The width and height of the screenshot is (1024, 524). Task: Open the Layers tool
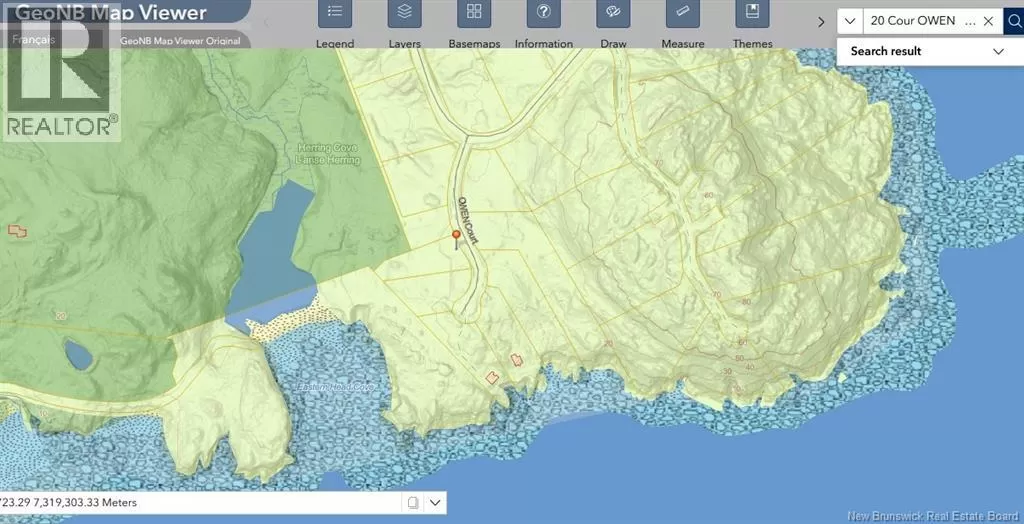405,14
